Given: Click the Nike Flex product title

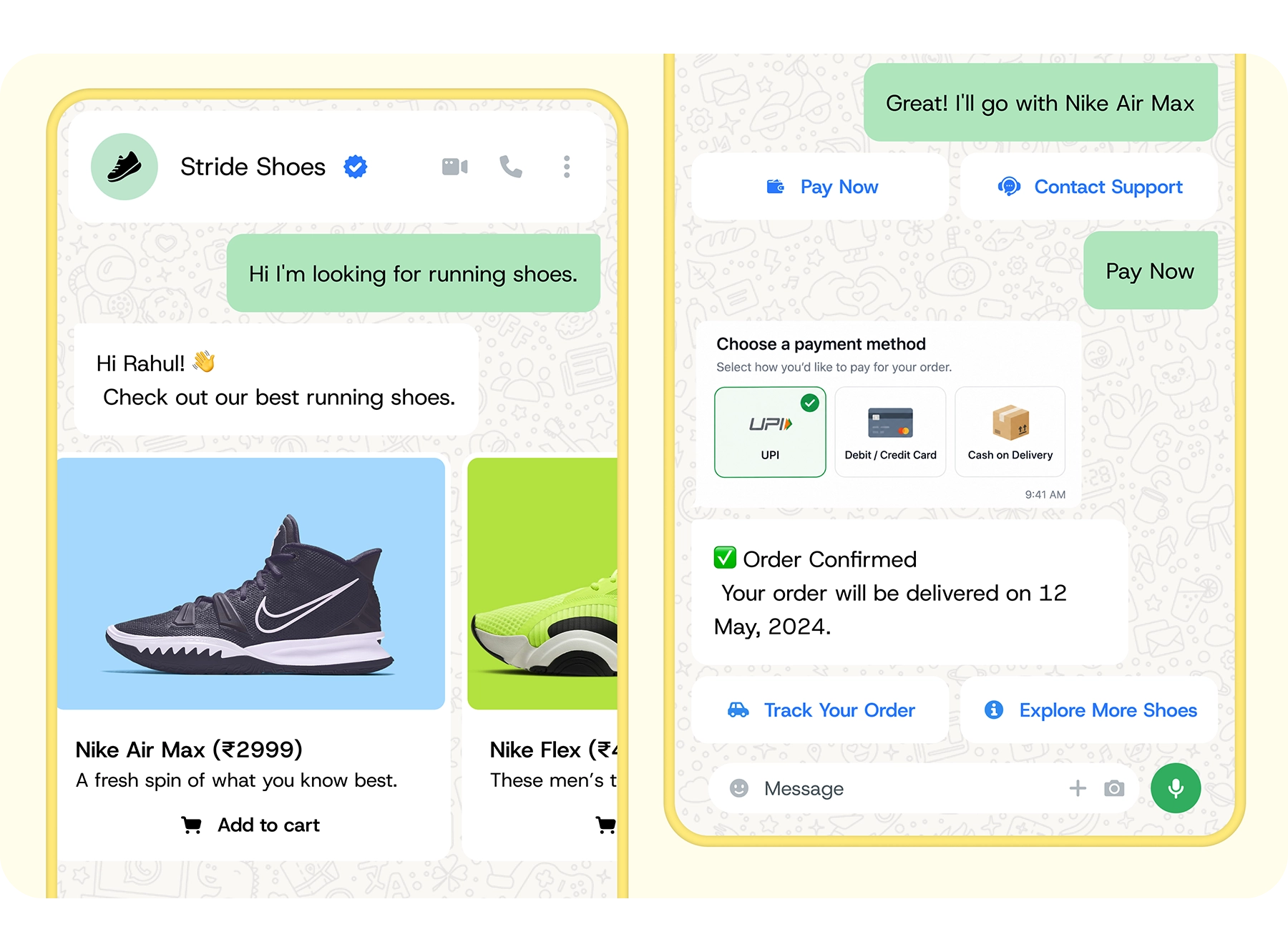Looking at the screenshot, I should 553,750.
